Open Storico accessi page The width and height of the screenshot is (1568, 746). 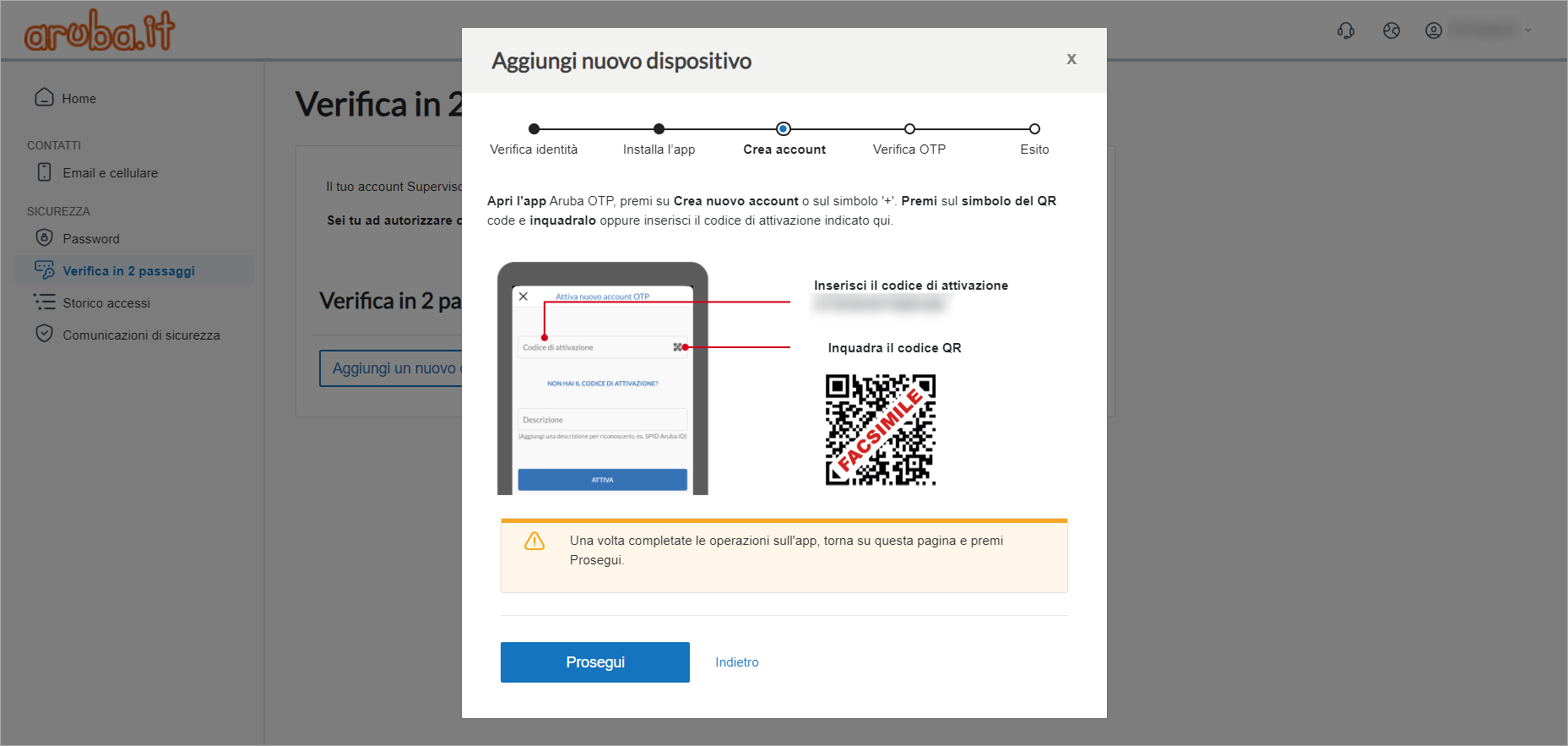pyautogui.click(x=106, y=303)
